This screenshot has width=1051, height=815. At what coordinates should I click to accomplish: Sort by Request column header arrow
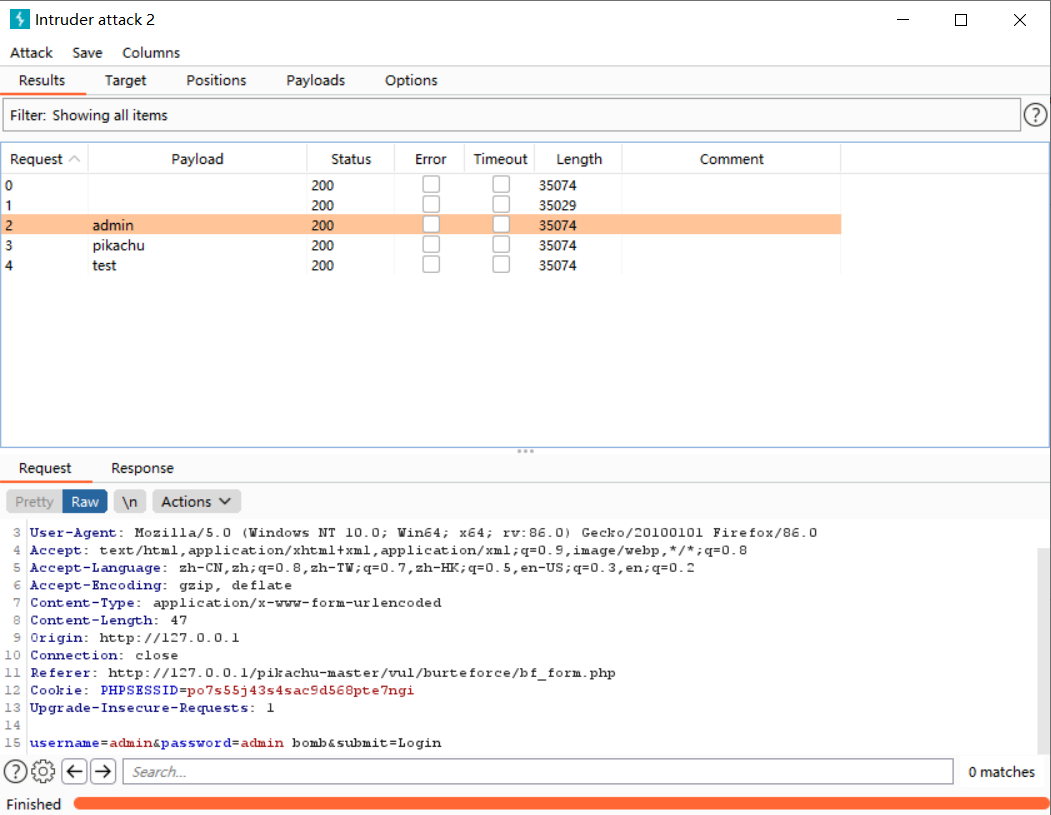[x=74, y=159]
